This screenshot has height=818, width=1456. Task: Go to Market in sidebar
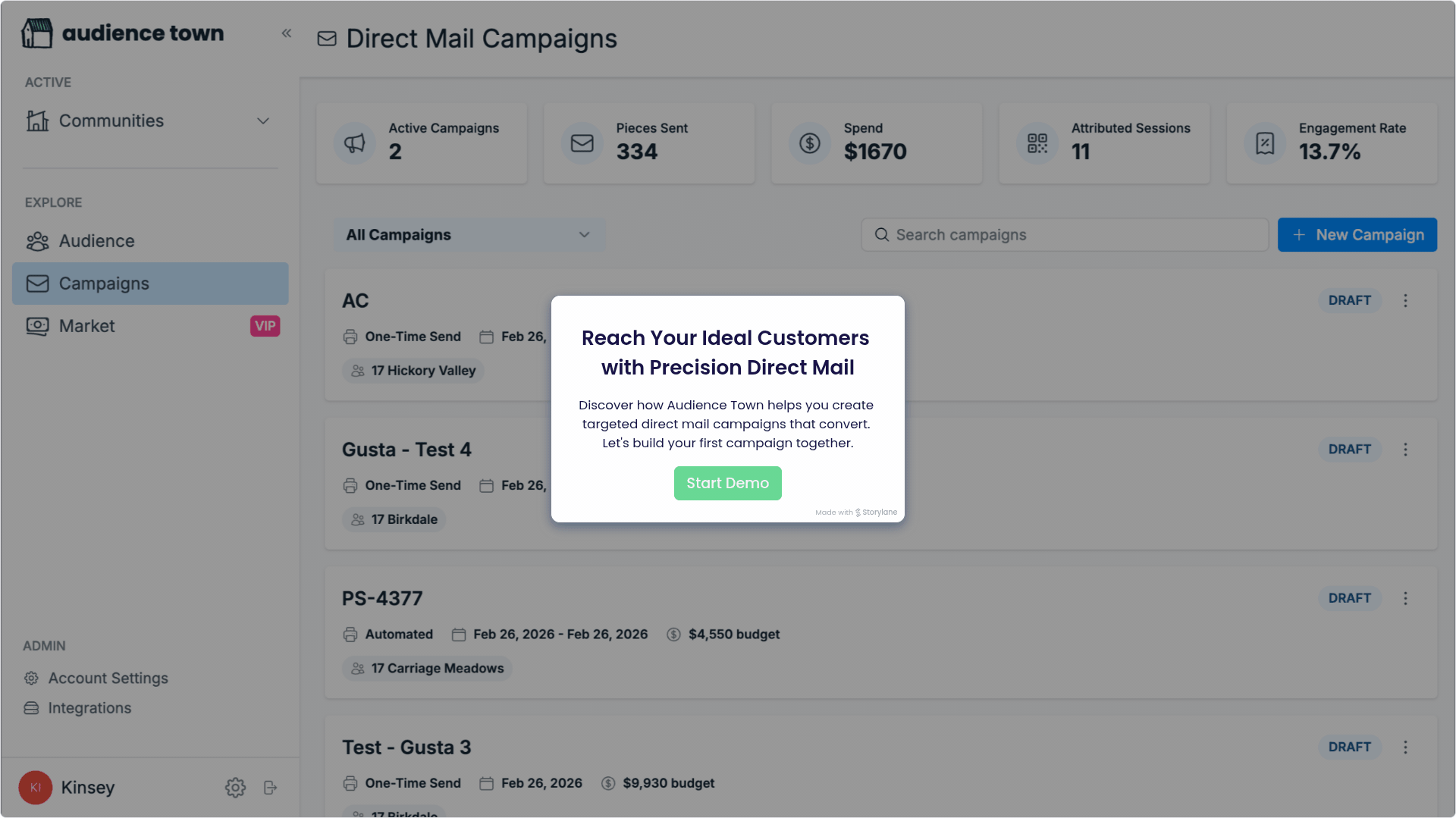[x=87, y=326]
